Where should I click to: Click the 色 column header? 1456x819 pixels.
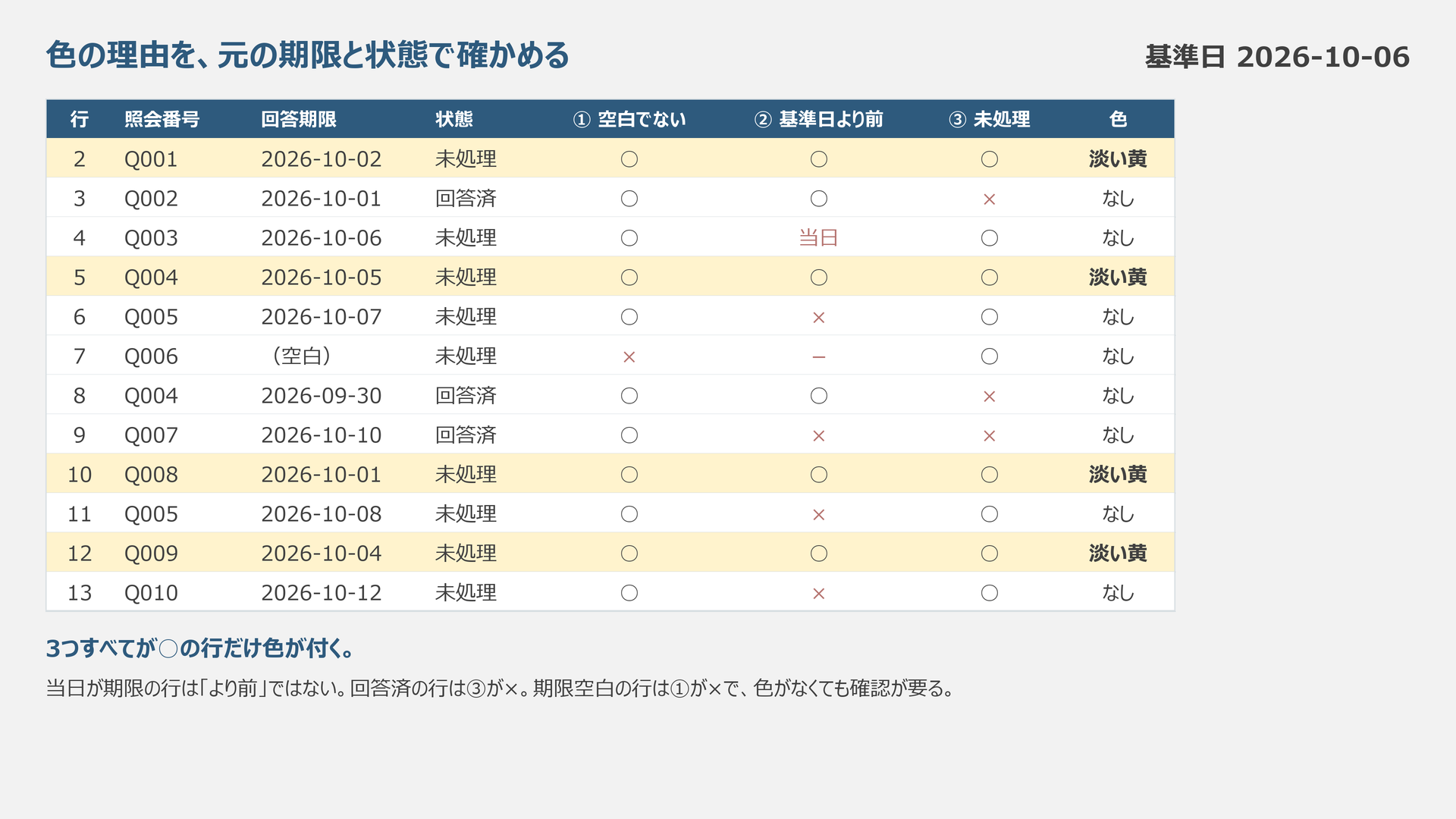pos(1118,119)
